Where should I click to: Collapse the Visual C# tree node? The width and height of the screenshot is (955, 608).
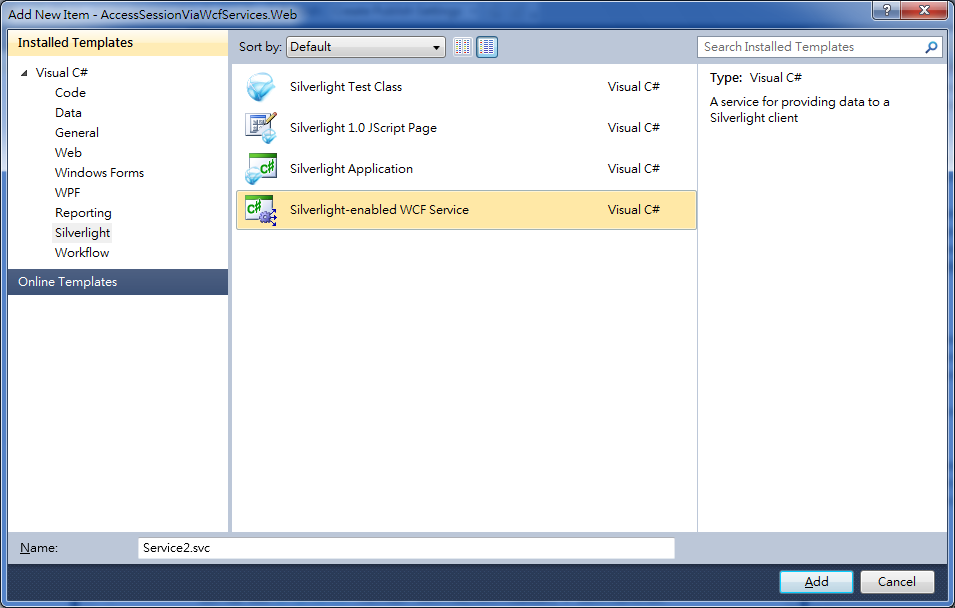click(24, 73)
